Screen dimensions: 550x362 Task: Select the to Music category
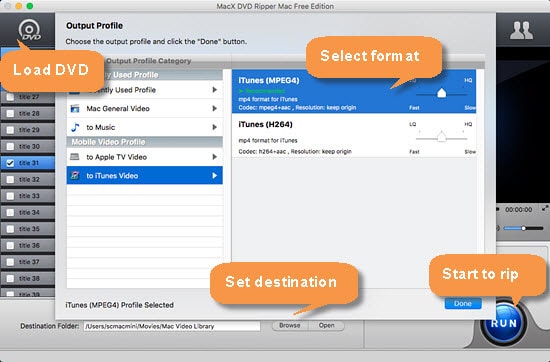[x=145, y=127]
